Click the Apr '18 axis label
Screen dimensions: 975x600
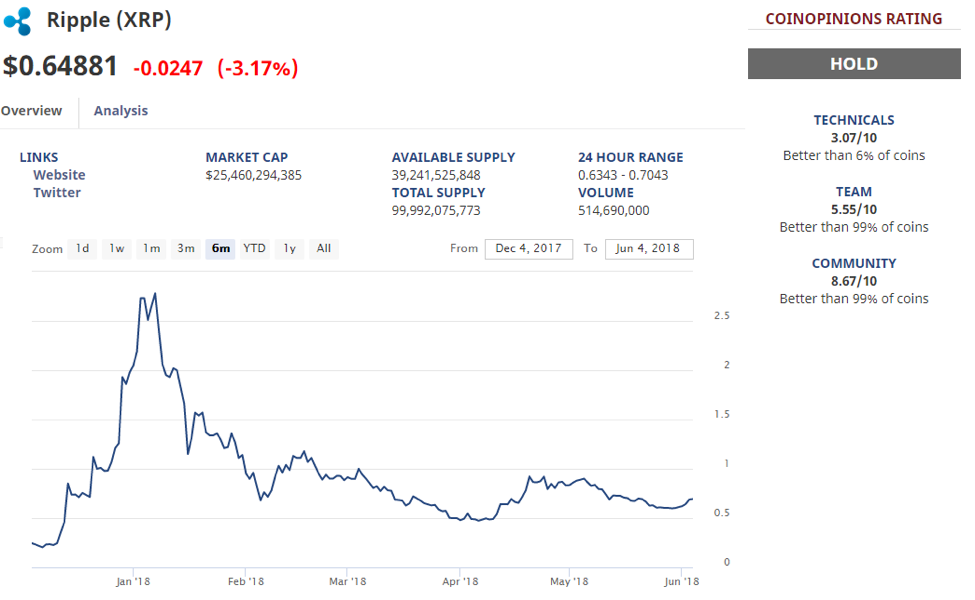(x=460, y=581)
